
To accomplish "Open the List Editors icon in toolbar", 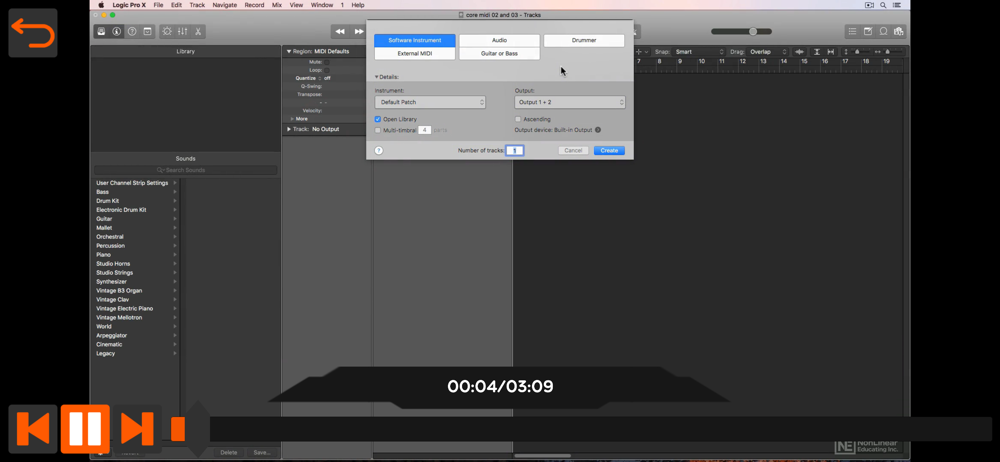I will (852, 32).
